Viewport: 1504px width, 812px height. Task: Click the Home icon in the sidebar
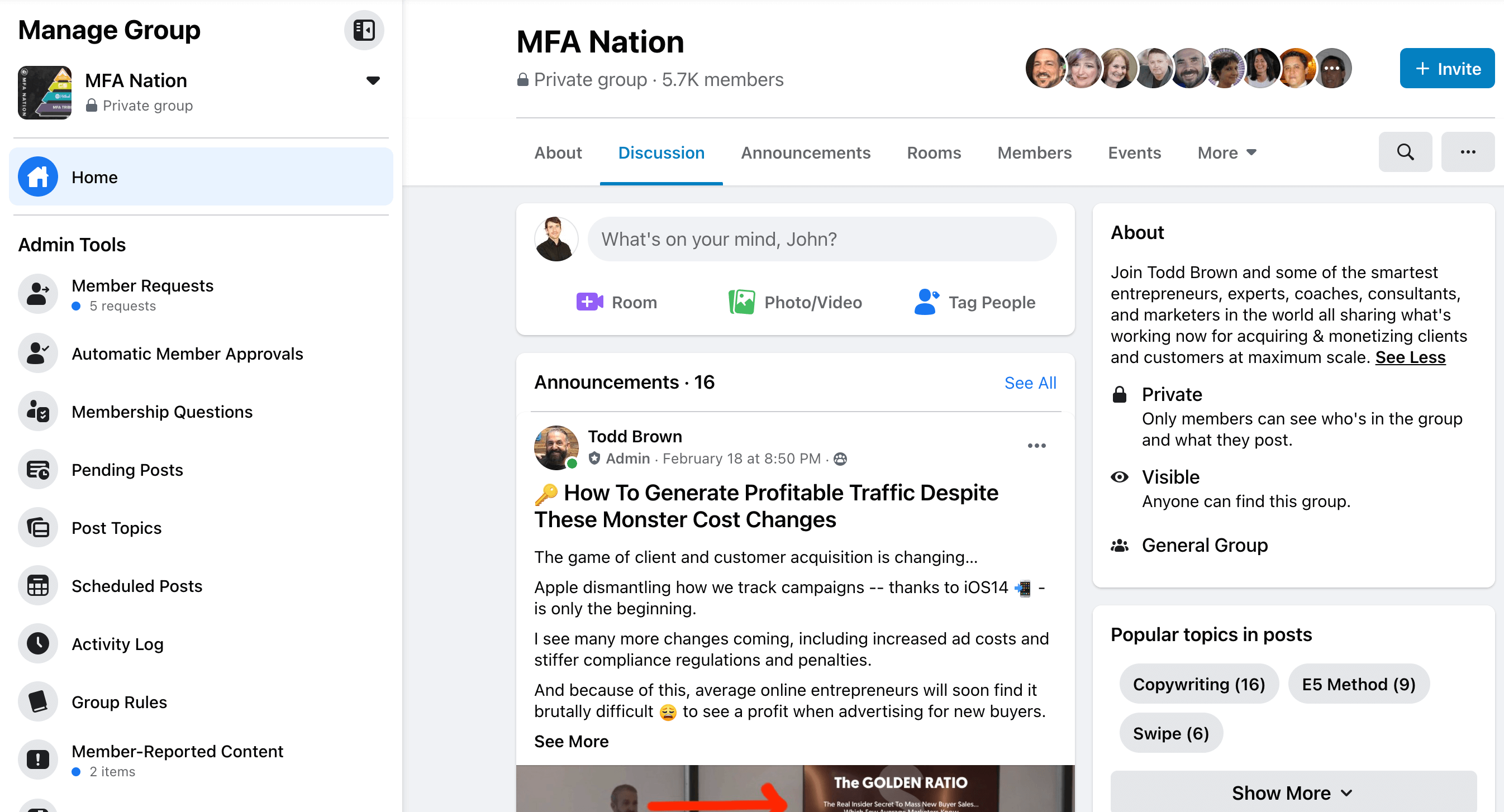point(38,177)
